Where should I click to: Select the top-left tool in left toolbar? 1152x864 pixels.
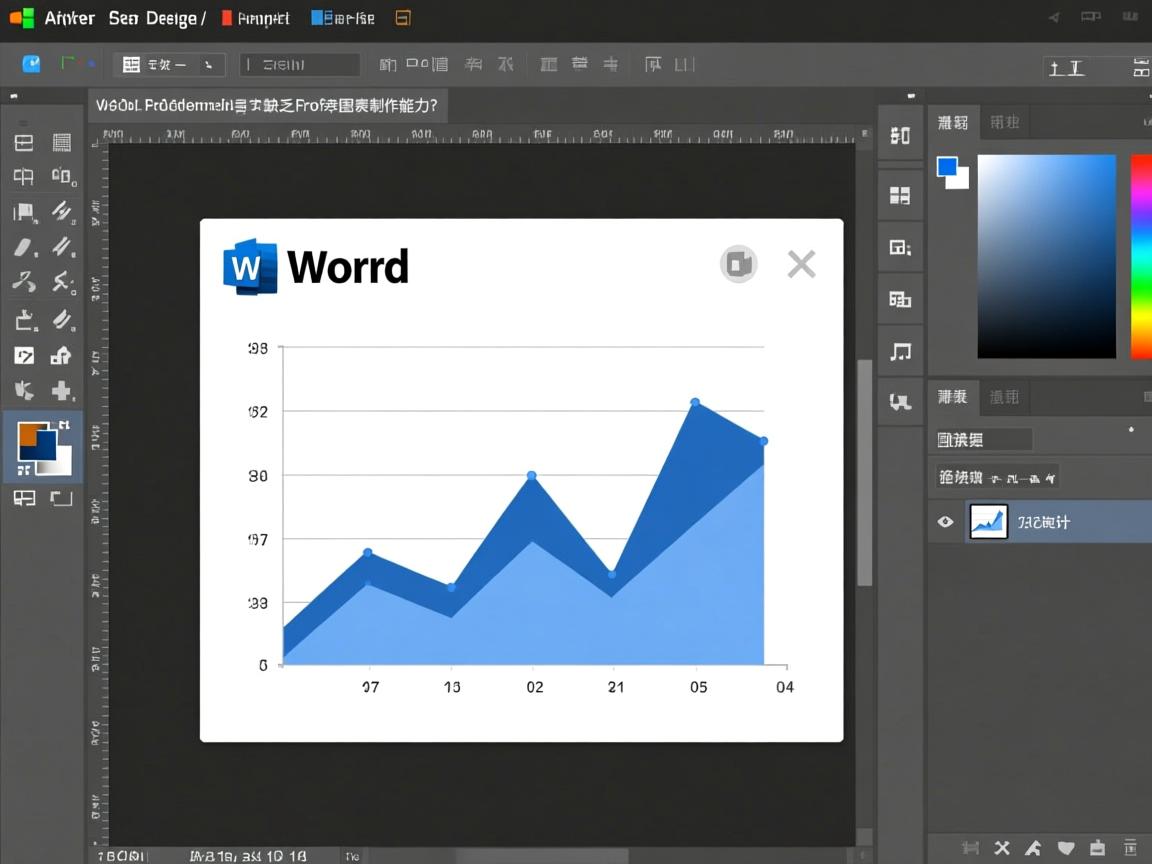coord(24,143)
